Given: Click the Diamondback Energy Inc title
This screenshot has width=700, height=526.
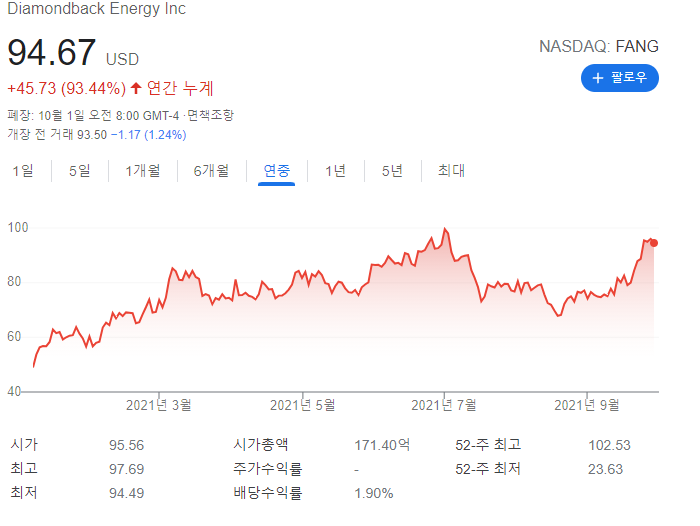Looking at the screenshot, I should coord(96,10).
